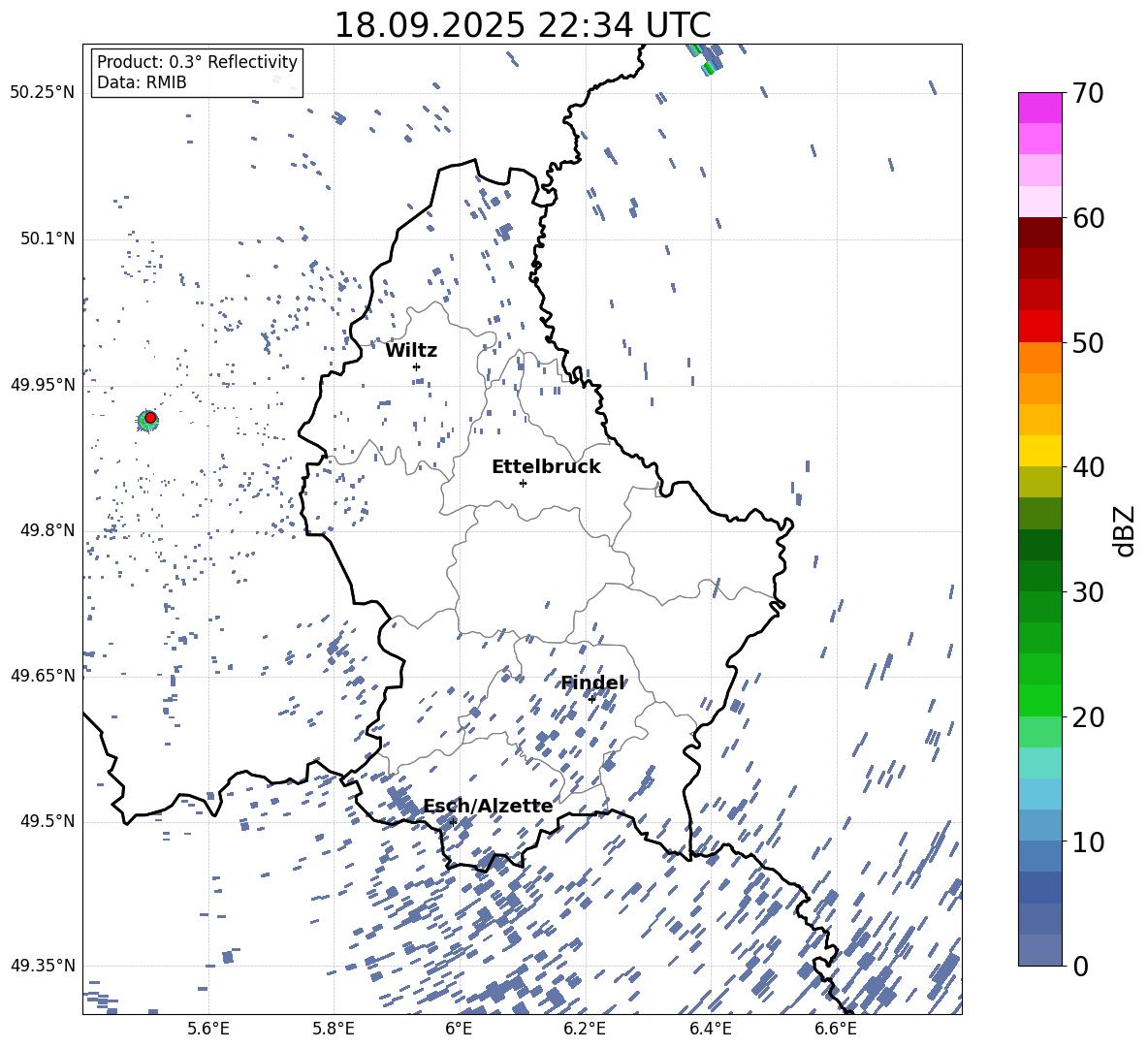Click the red radar site marker dot

[150, 418]
